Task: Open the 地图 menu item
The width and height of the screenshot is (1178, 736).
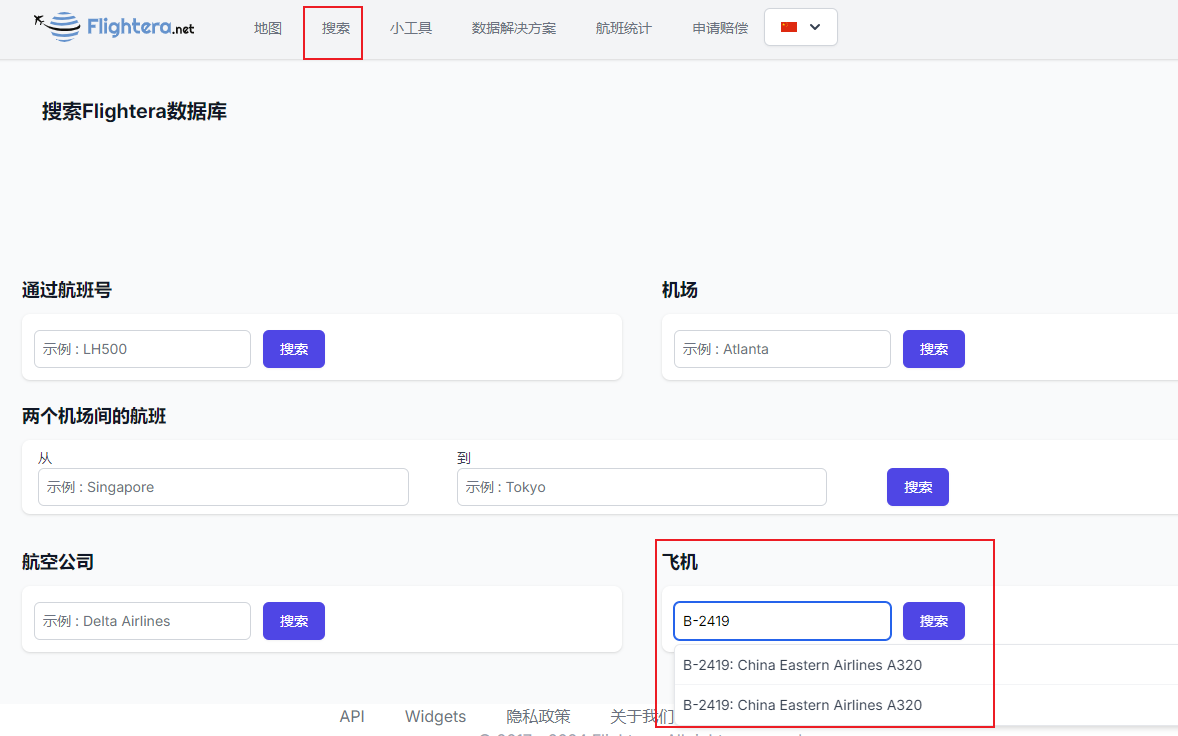Action: 267,29
